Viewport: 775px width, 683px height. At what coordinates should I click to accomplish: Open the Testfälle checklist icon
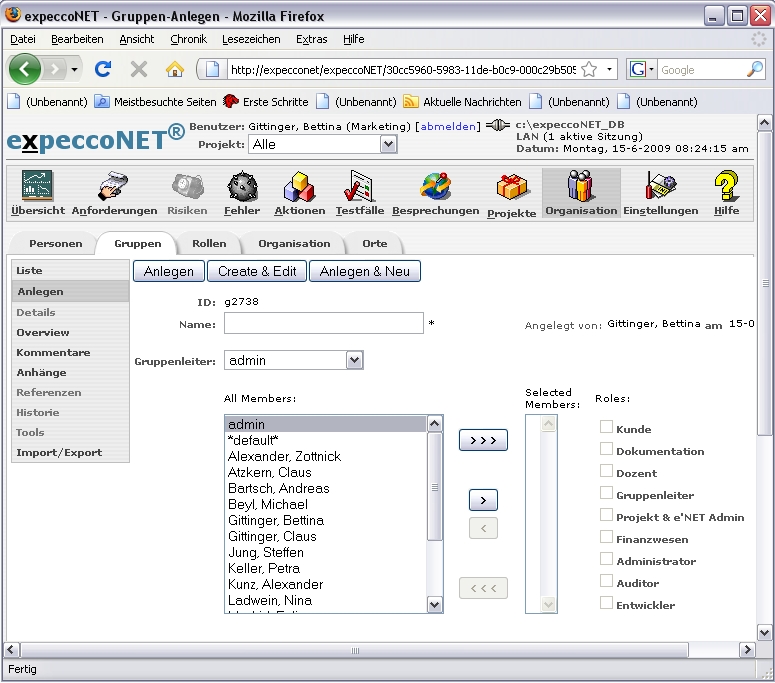358,187
